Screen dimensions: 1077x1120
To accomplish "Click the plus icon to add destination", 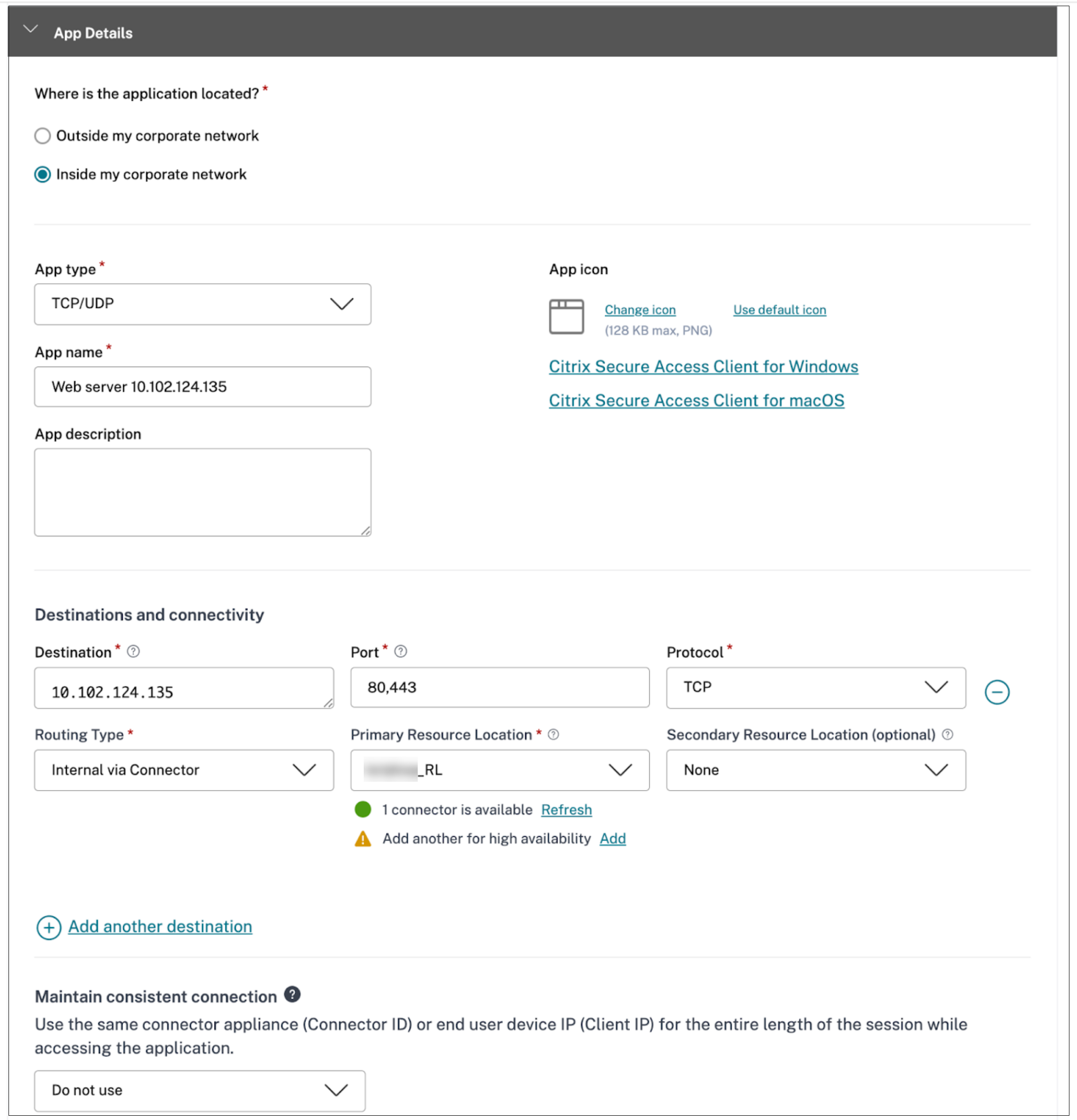I will (x=49, y=928).
